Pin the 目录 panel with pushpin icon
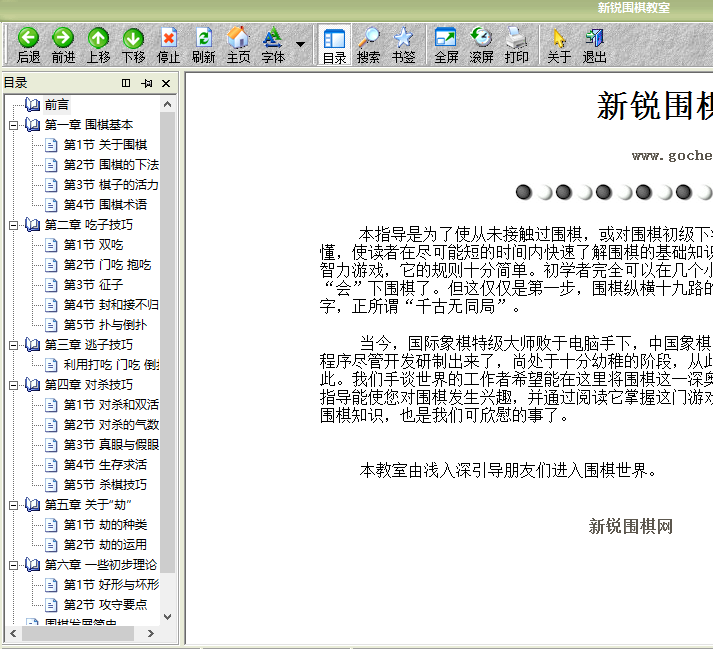The width and height of the screenshot is (713, 649). [x=146, y=83]
